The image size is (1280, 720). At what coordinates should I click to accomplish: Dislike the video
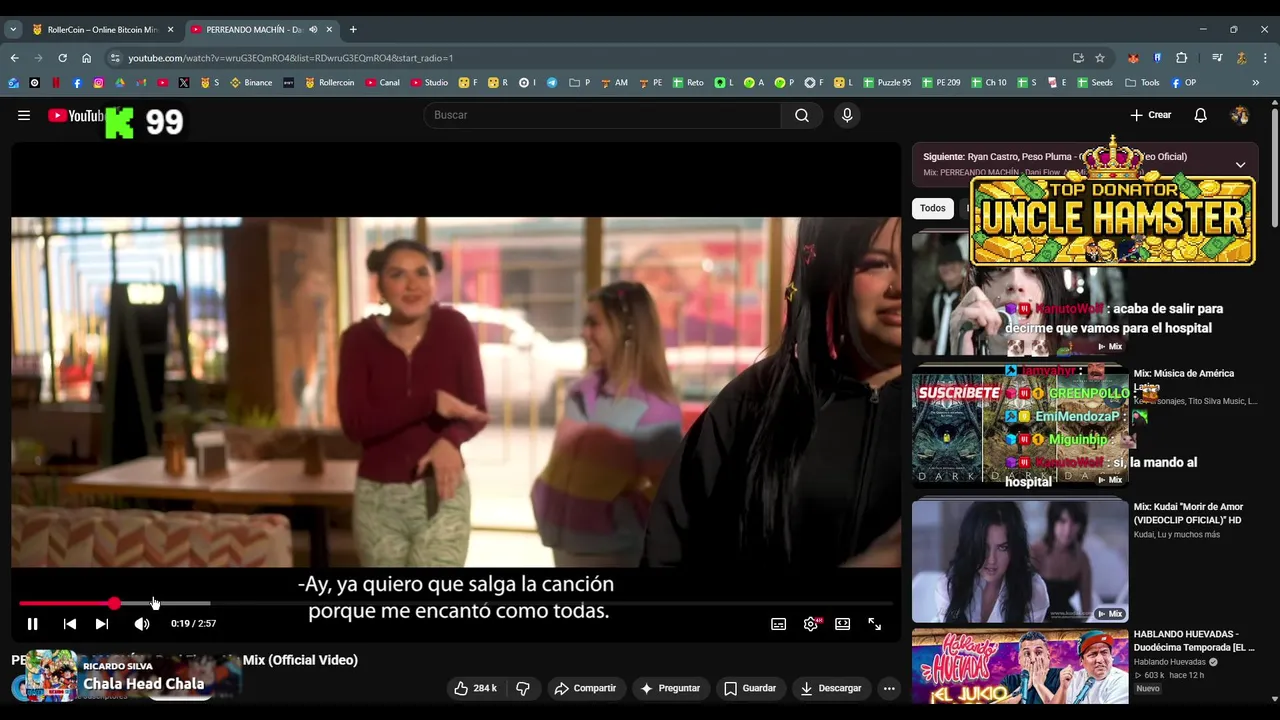click(522, 688)
